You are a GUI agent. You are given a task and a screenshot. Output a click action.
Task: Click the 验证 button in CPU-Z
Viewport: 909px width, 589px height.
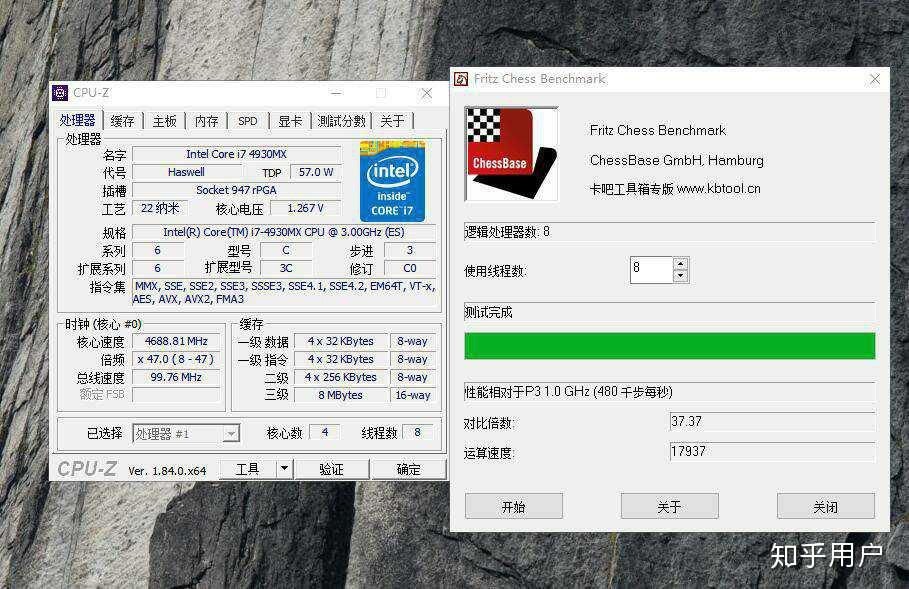332,468
